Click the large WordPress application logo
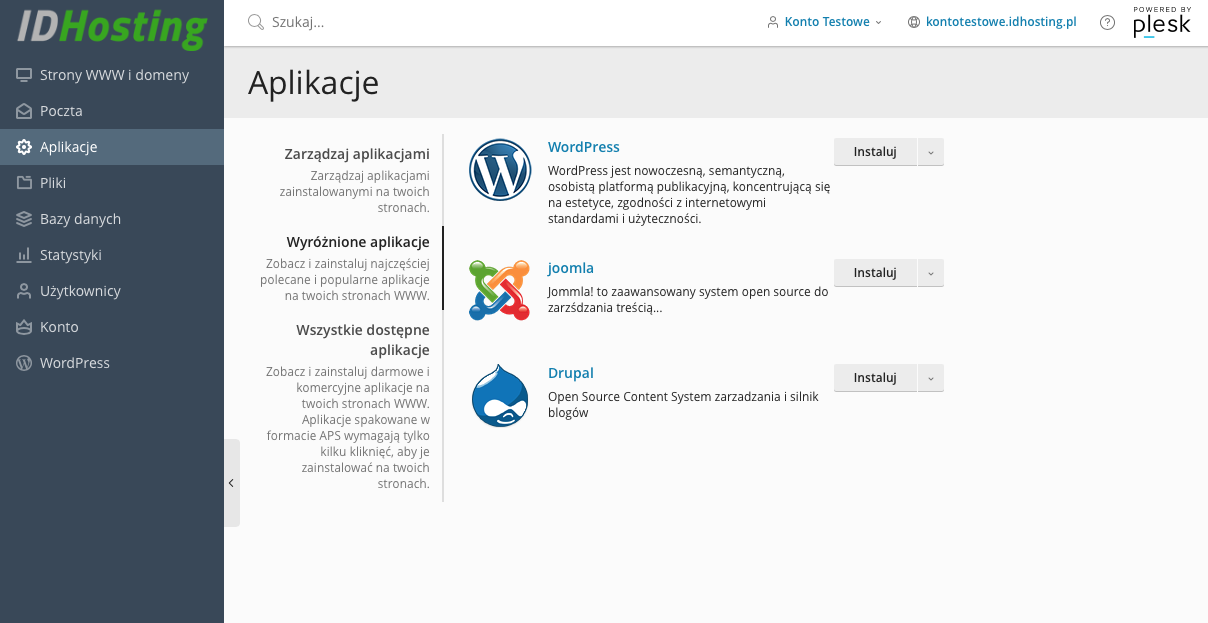This screenshot has height=623, width=1208. click(x=500, y=170)
